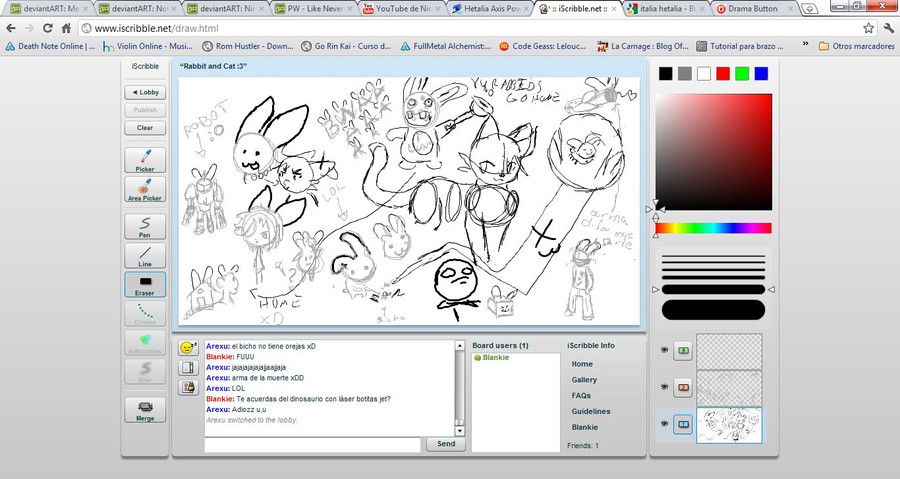Click the Publish button
Viewport: 900px width, 479px height.
point(145,110)
